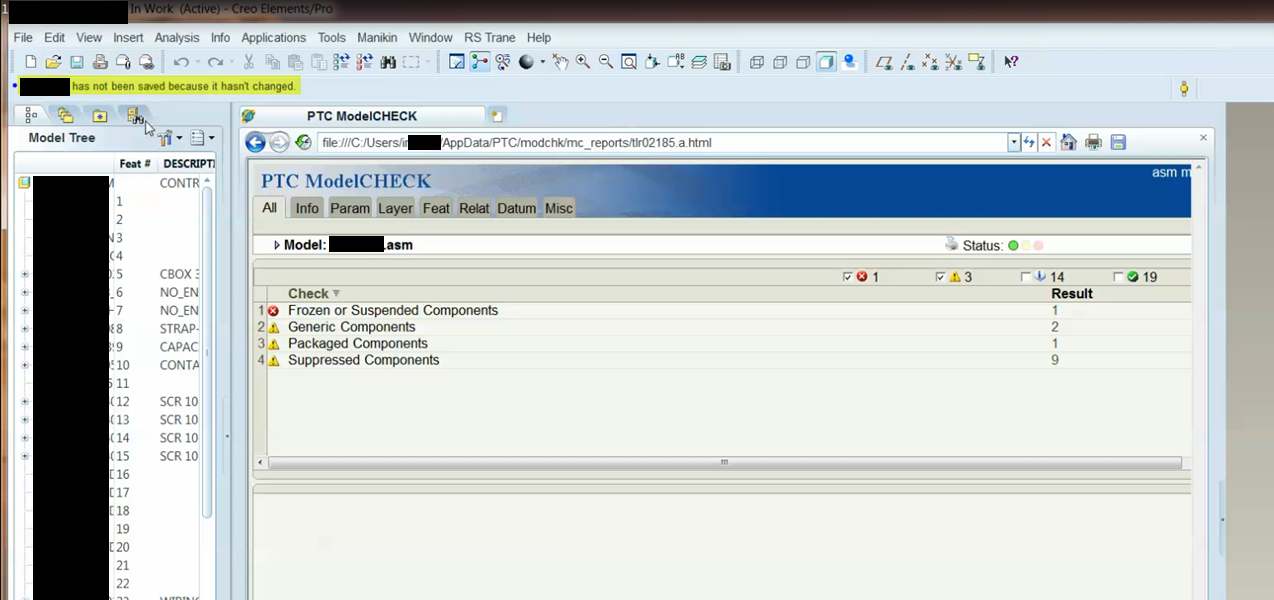
Task: Click the report horizontal scrollbar
Action: click(x=725, y=463)
